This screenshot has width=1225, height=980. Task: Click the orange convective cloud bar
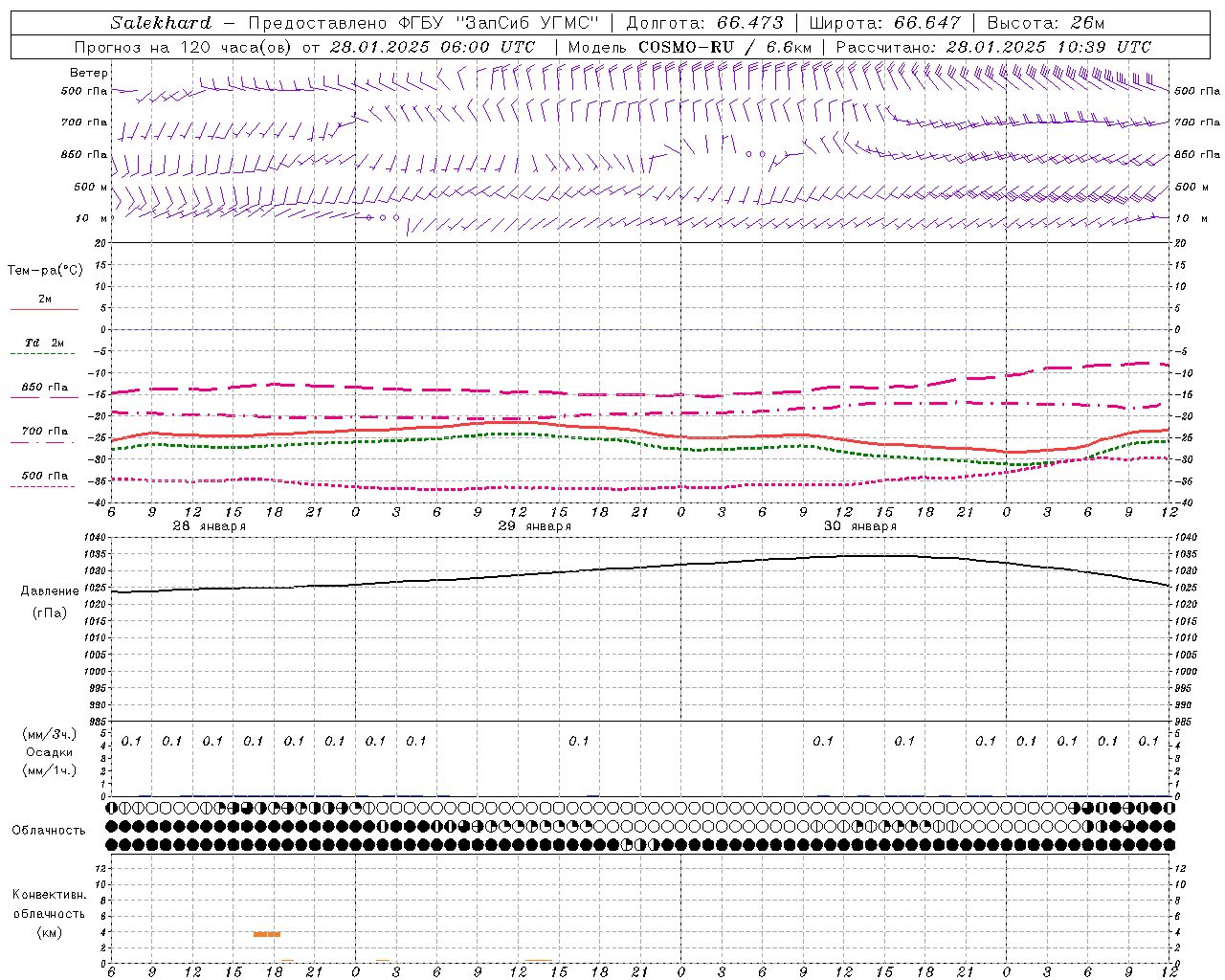pos(267,934)
